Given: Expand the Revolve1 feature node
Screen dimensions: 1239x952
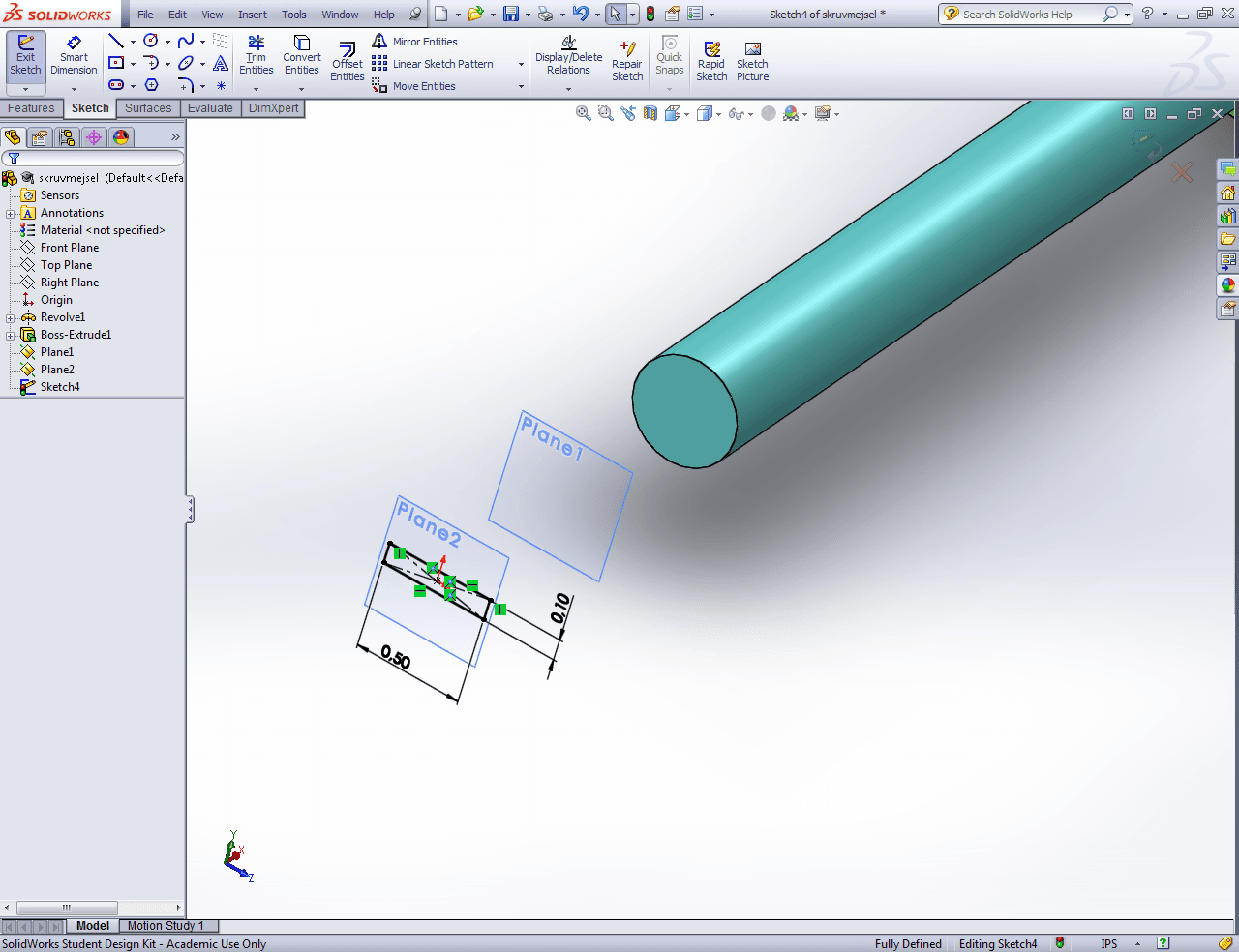Looking at the screenshot, I should pyautogui.click(x=10, y=317).
